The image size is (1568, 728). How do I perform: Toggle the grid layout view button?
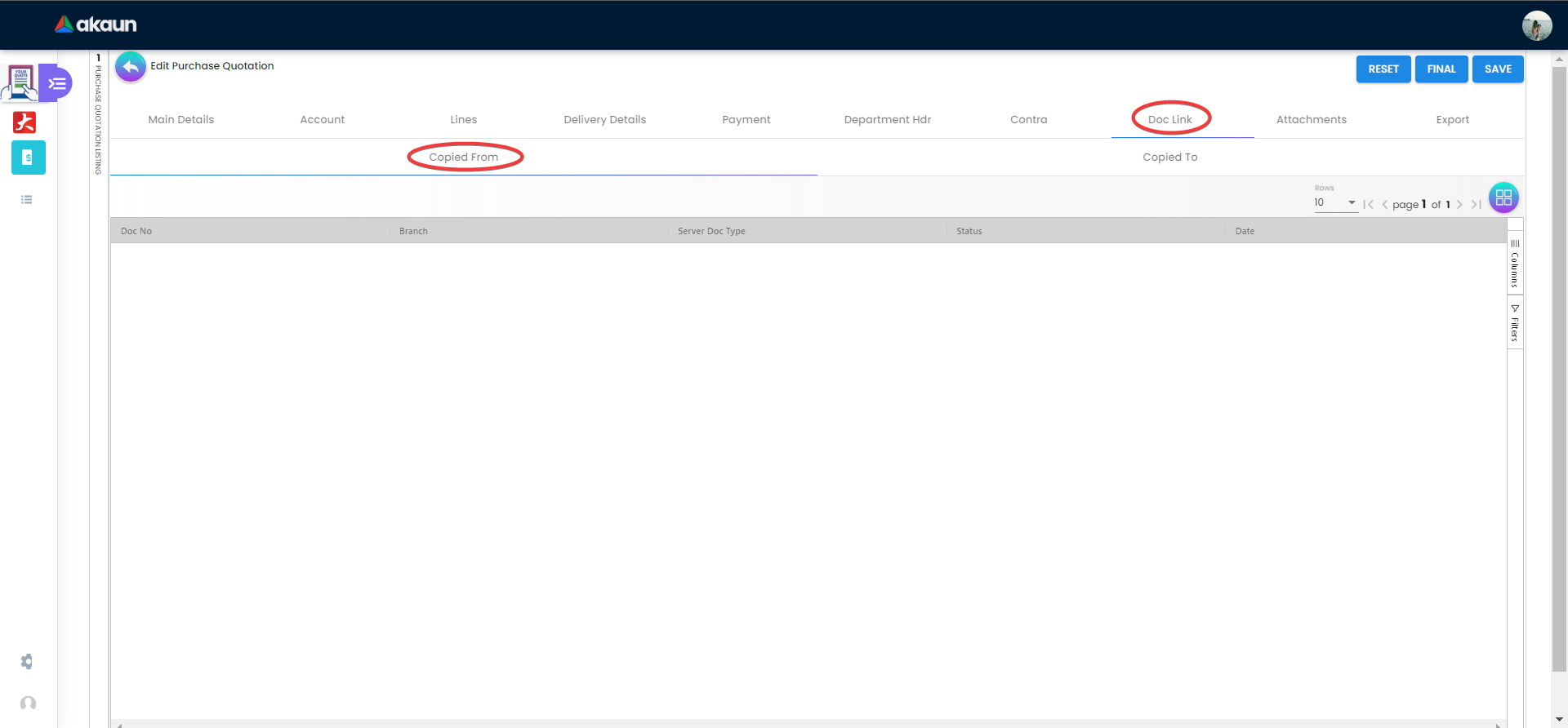1503,198
